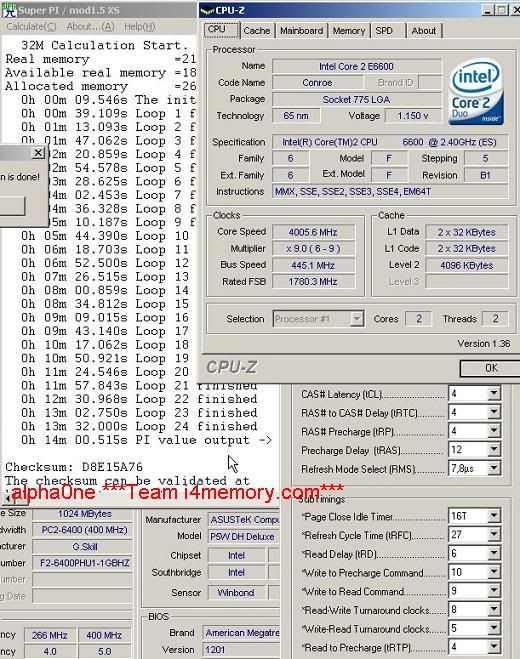520x659 pixels.
Task: Click the Threads value '2'
Action: point(496,319)
